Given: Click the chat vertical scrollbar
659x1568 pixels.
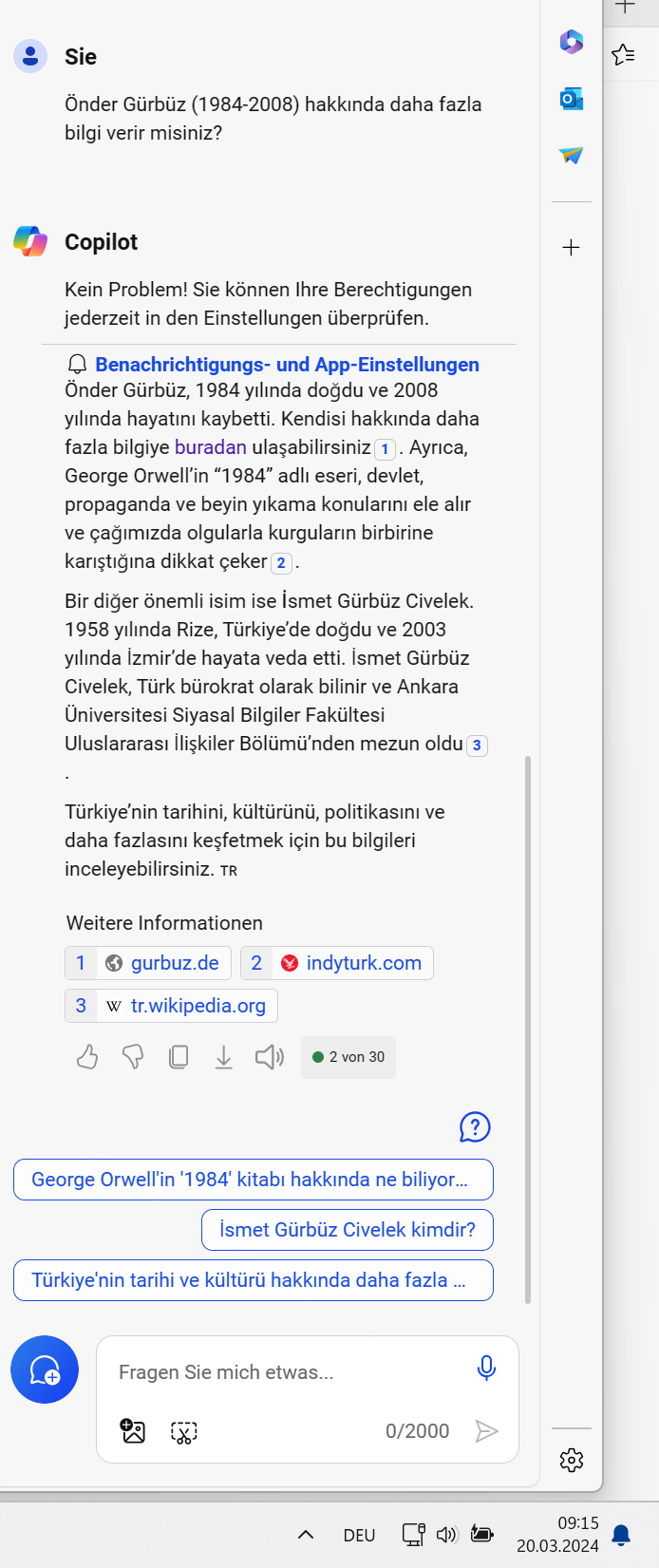Looking at the screenshot, I should click(x=528, y=1026).
